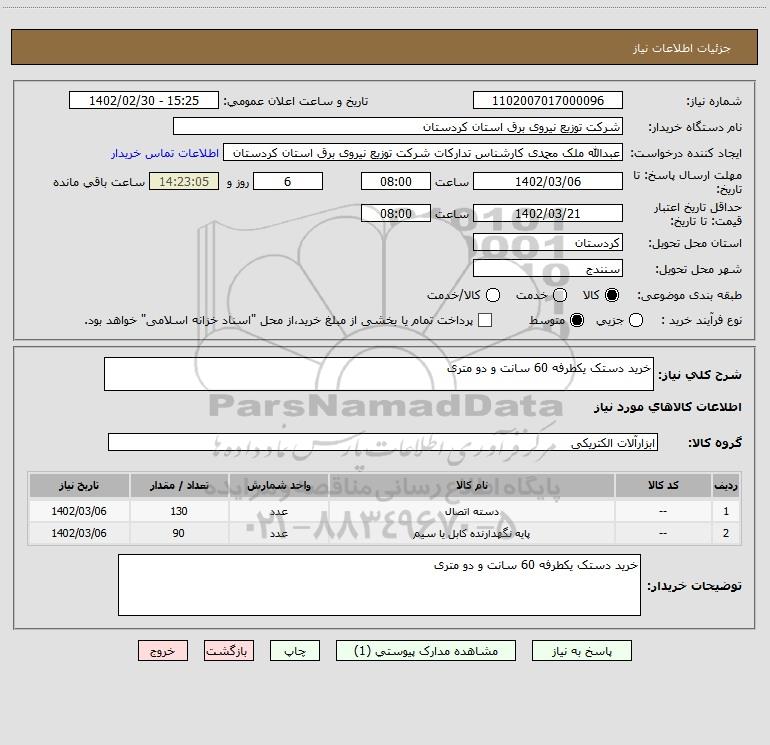
Task: Click the request creator field عبدالله ملک محمدی
Action: click(x=423, y=152)
